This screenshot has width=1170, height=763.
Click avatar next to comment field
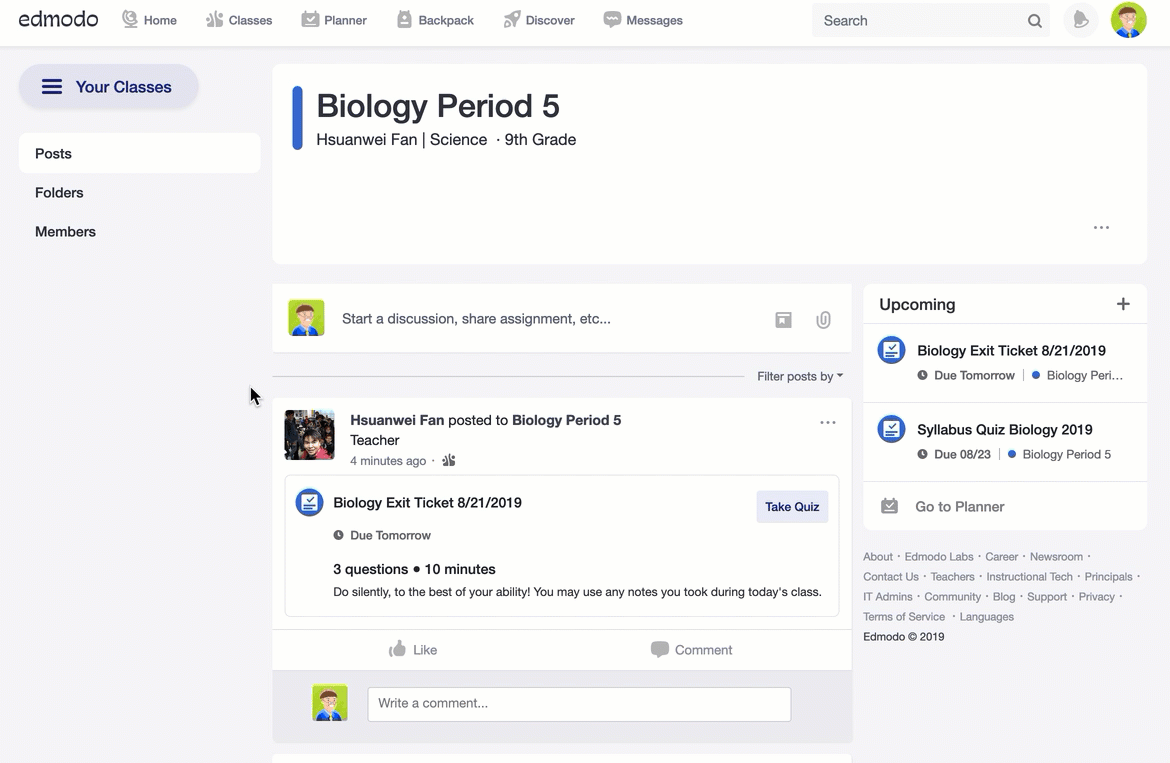click(330, 703)
